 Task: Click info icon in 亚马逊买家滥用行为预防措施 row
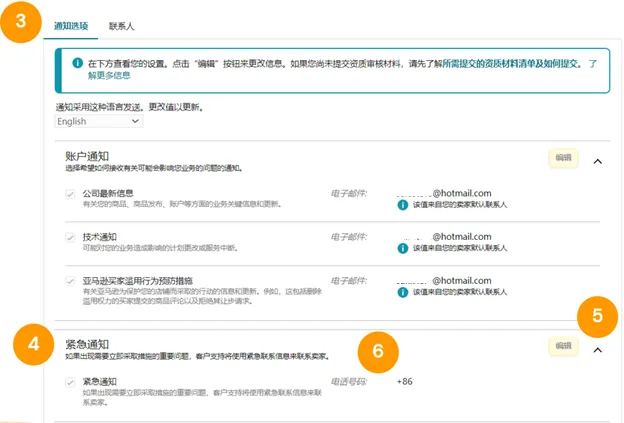(404, 294)
